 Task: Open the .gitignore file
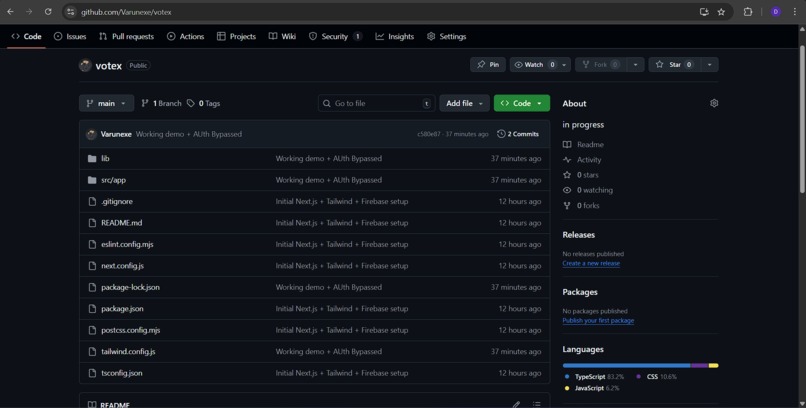tap(117, 201)
